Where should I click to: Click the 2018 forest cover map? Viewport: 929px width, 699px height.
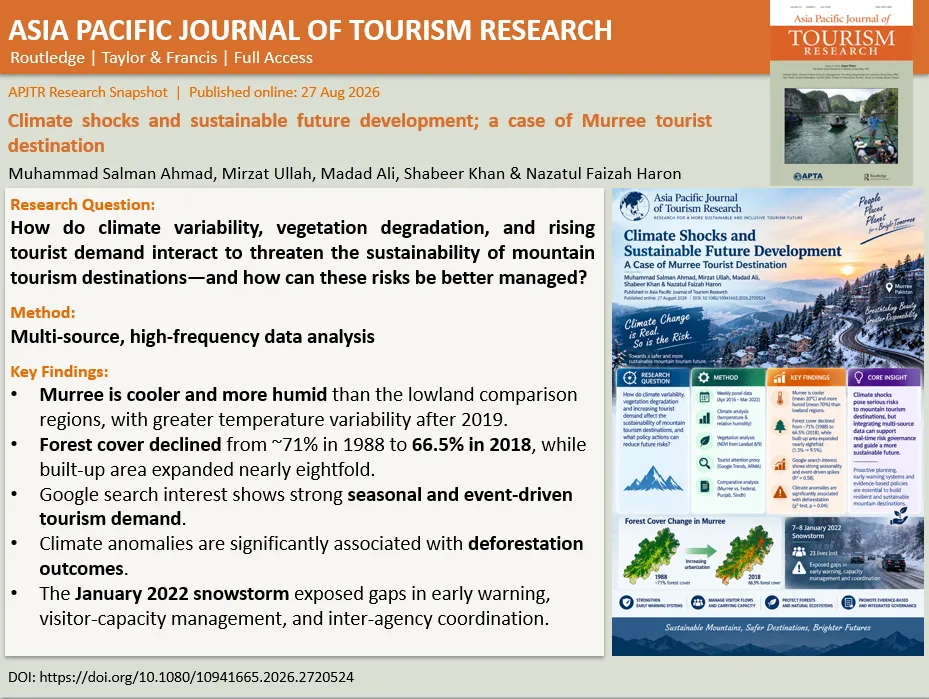[744, 554]
